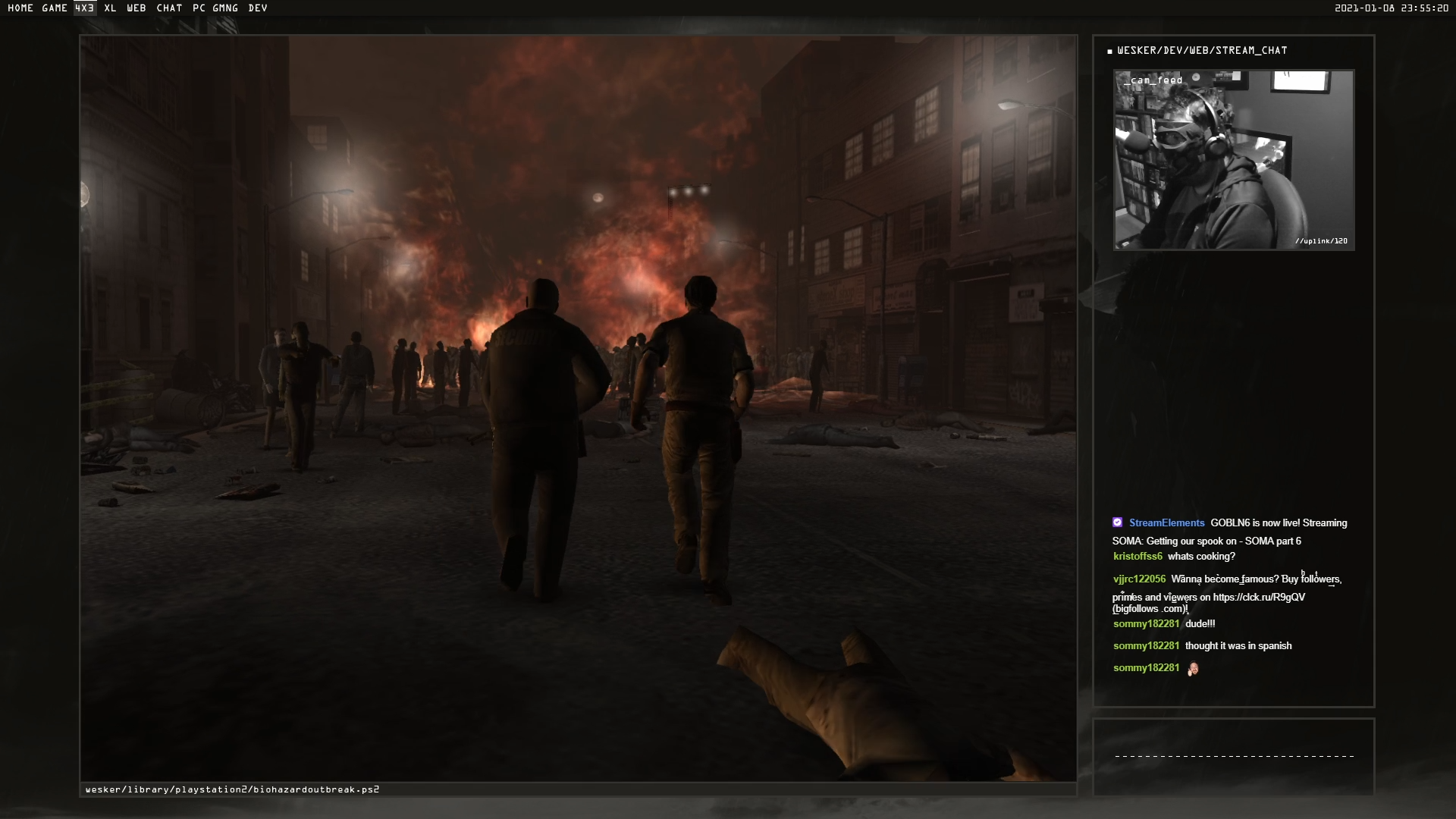This screenshot has width=1456, height=819.
Task: Click the DEV menu item
Action: [x=258, y=8]
